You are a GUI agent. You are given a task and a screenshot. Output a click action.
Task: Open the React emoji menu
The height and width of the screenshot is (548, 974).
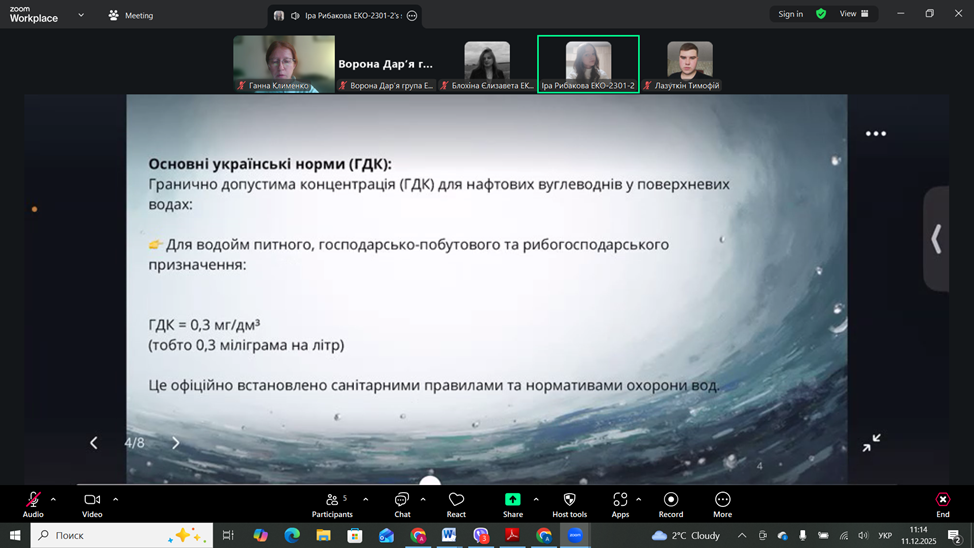pos(456,503)
